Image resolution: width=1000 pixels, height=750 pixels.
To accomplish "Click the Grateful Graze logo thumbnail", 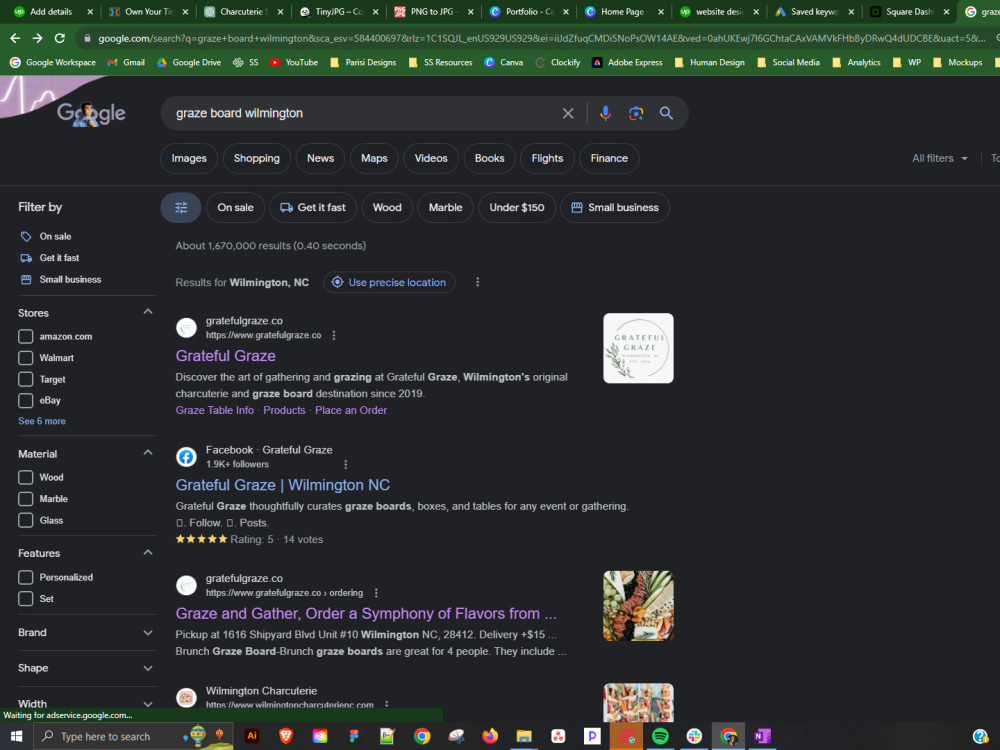I will click(638, 348).
